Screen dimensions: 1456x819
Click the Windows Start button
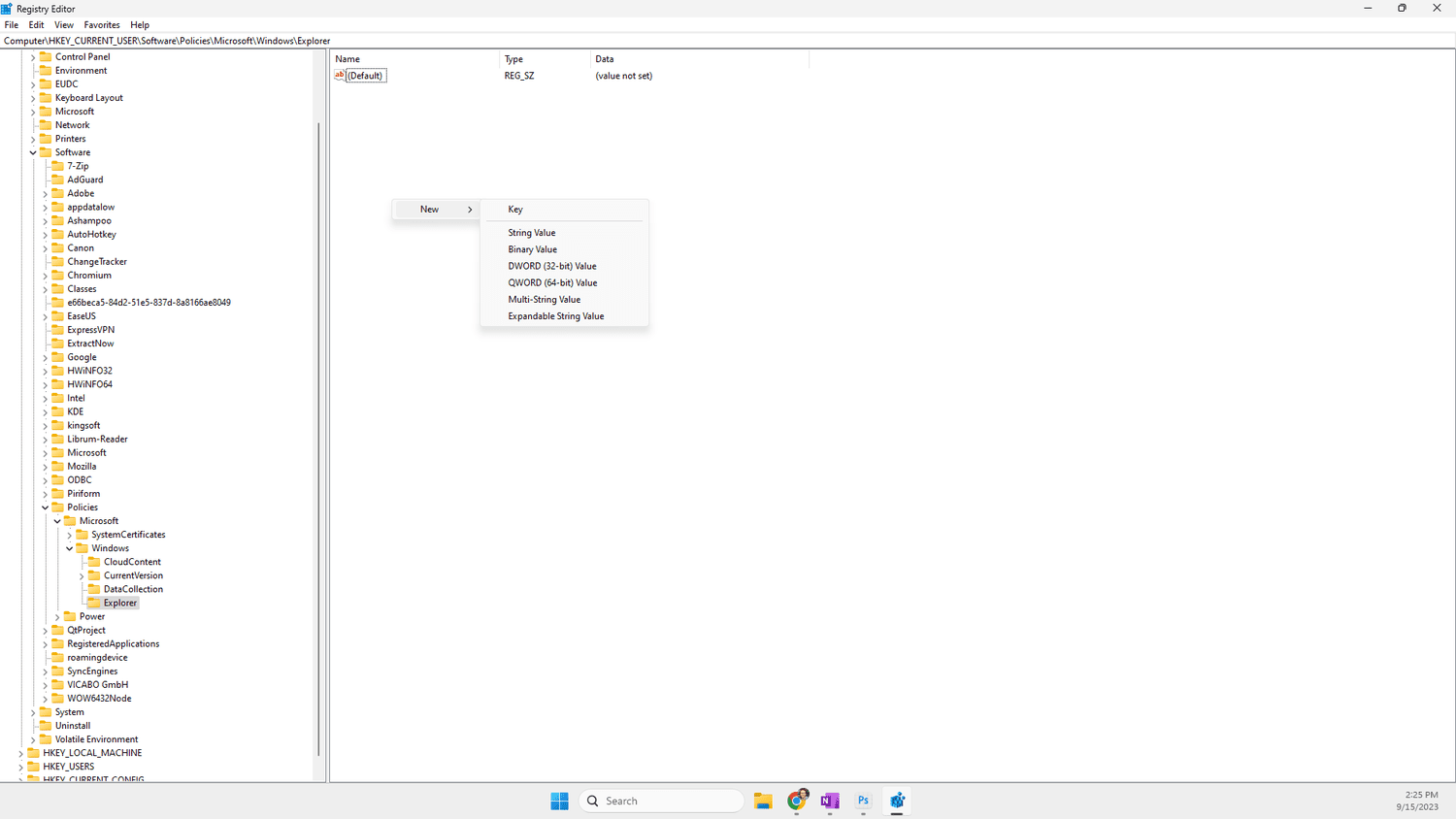(x=559, y=801)
